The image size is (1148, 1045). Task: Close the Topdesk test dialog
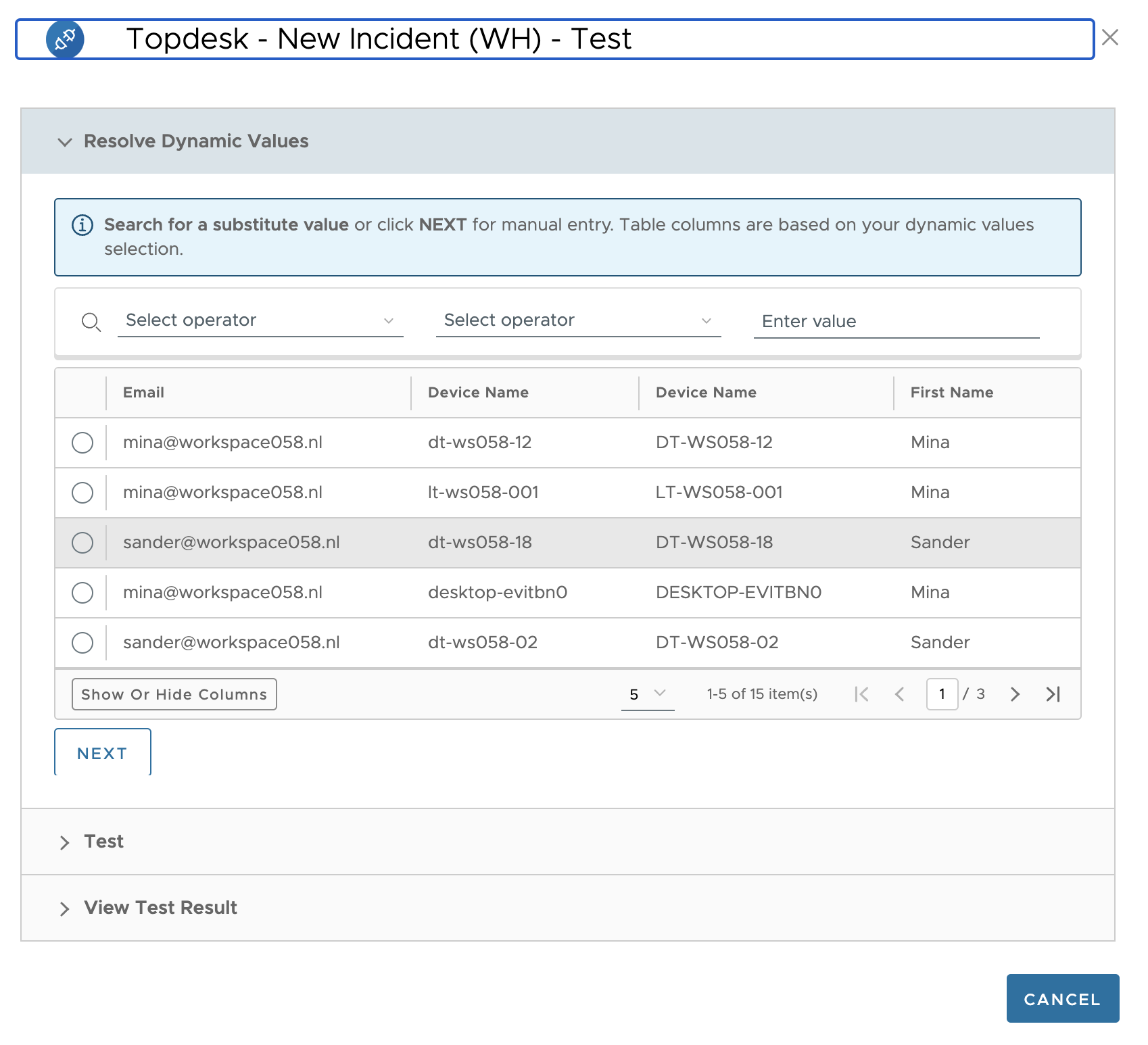pos(1111,38)
